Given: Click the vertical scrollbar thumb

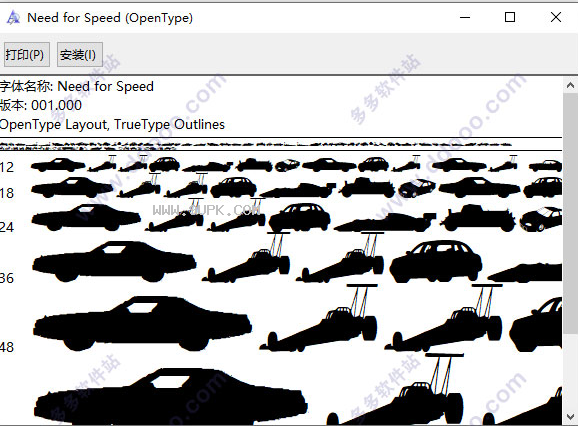Looking at the screenshot, I should pos(570,214).
